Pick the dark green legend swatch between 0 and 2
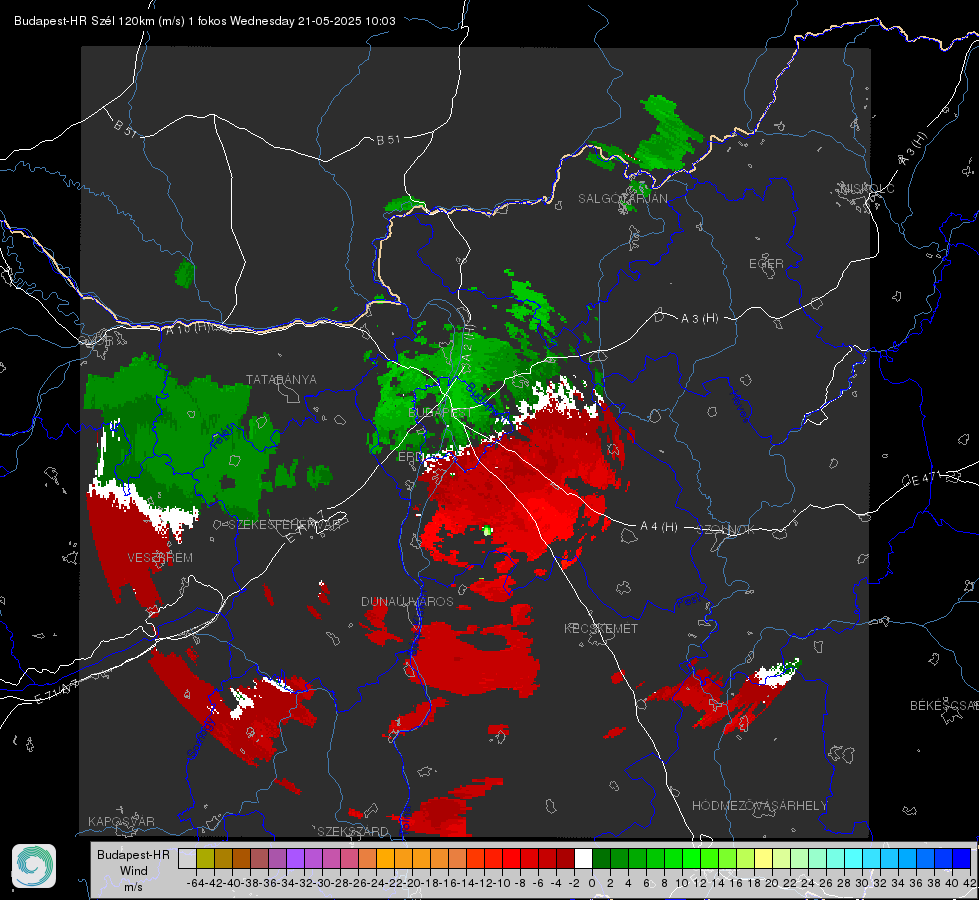The image size is (979, 900). tap(601, 858)
